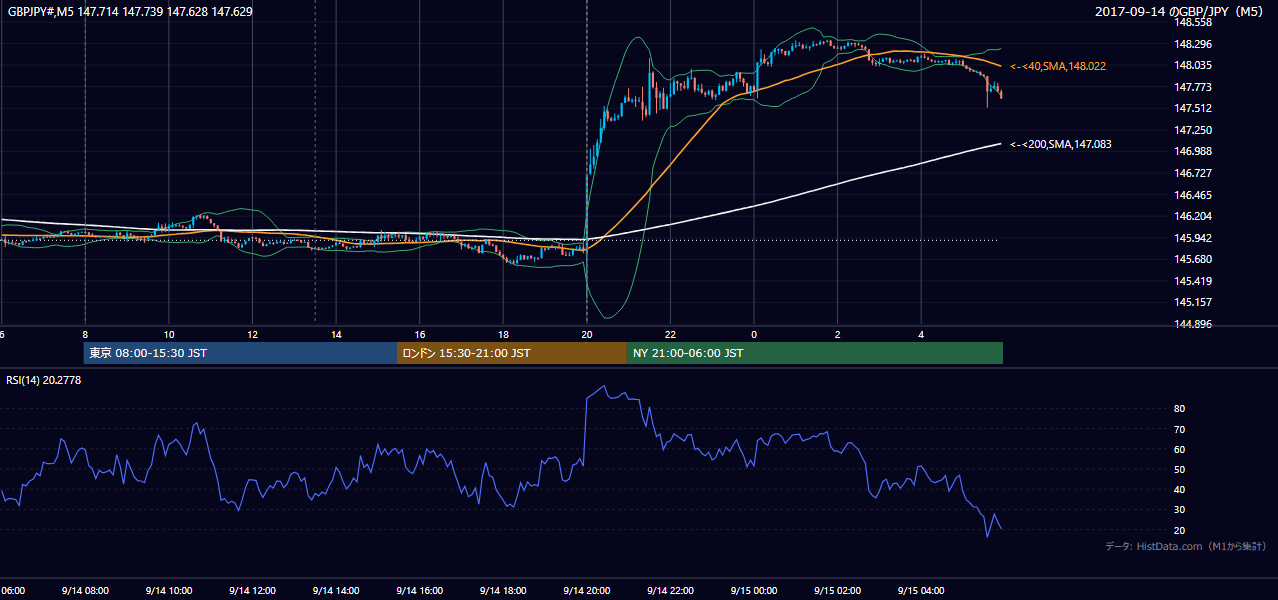Click the 9/15 02:00 time label
Viewport: 1278px width, 600px height.
(838, 590)
